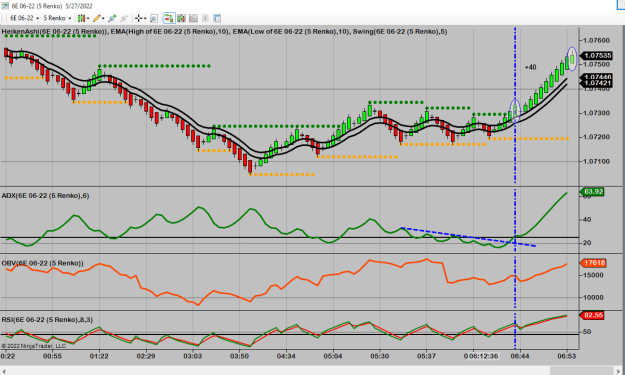625x375 pixels.
Task: Open the crosshair cursor type dropdown
Action: 140,18
